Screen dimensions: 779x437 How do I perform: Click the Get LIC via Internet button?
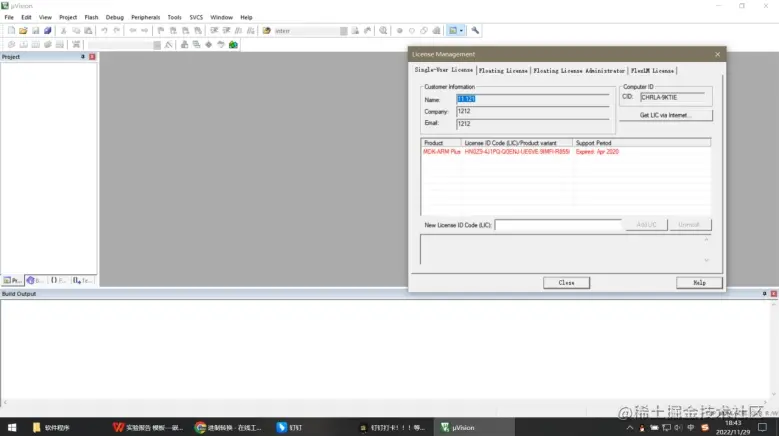pos(665,115)
